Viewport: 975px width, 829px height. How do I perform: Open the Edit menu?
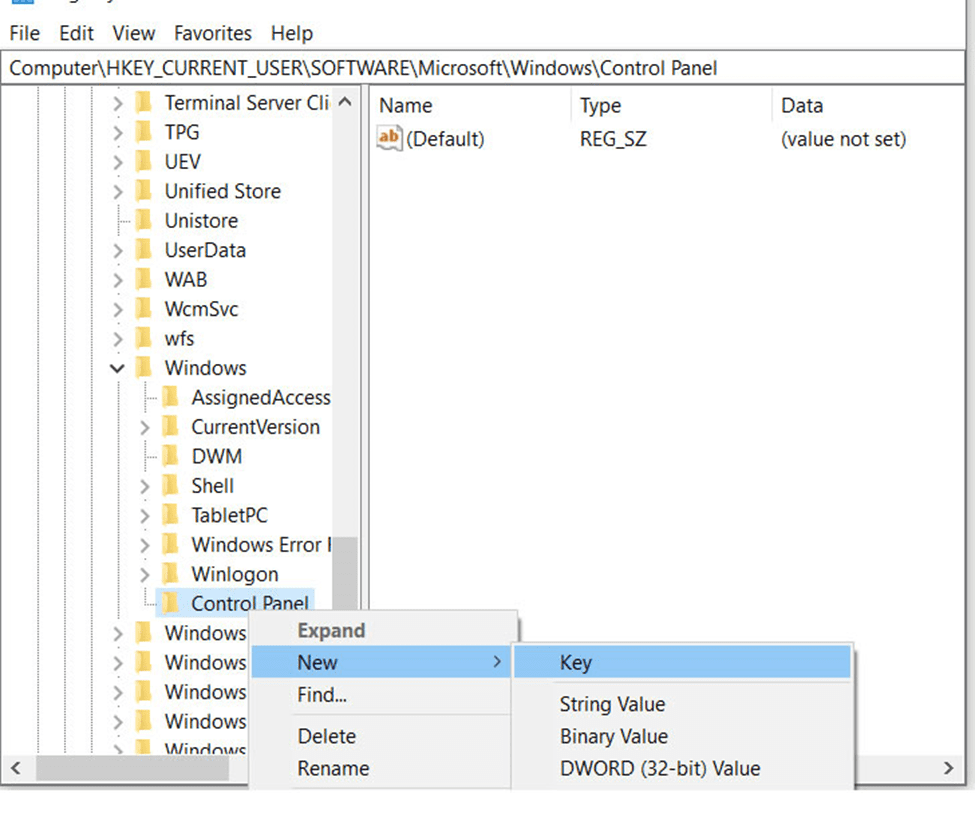(76, 33)
